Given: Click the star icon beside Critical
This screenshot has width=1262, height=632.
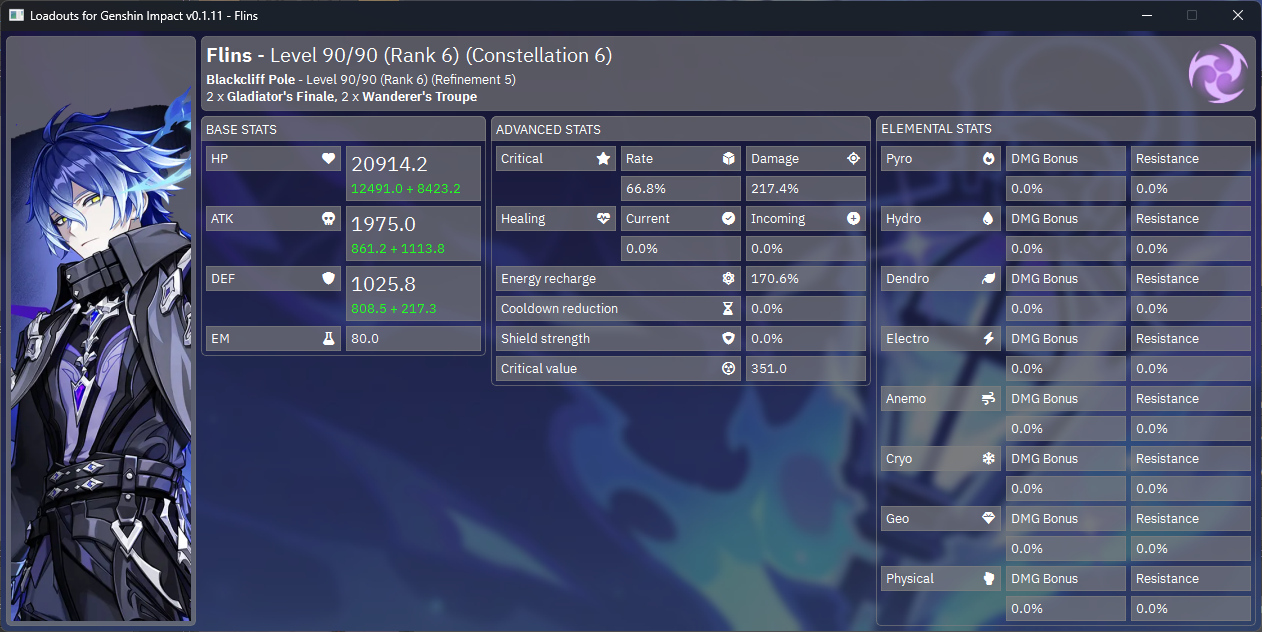Looking at the screenshot, I should click(x=603, y=159).
